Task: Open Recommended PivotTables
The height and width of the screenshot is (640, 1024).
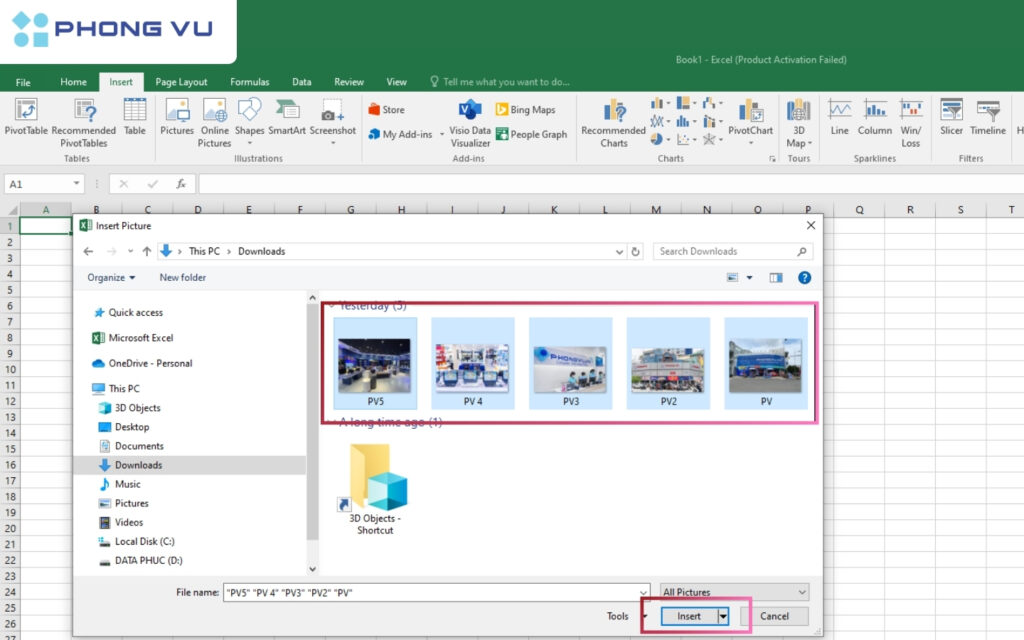Action: point(84,123)
